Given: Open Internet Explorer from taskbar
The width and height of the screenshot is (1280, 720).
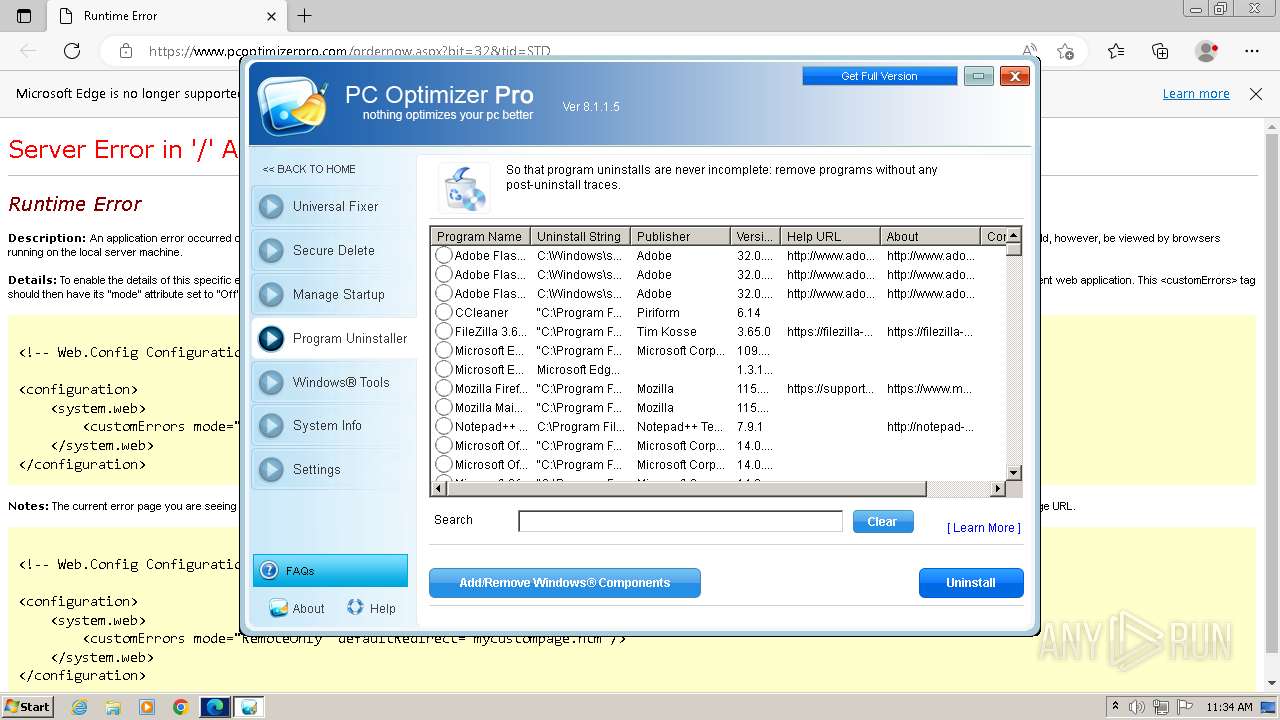Looking at the screenshot, I should pos(80,707).
